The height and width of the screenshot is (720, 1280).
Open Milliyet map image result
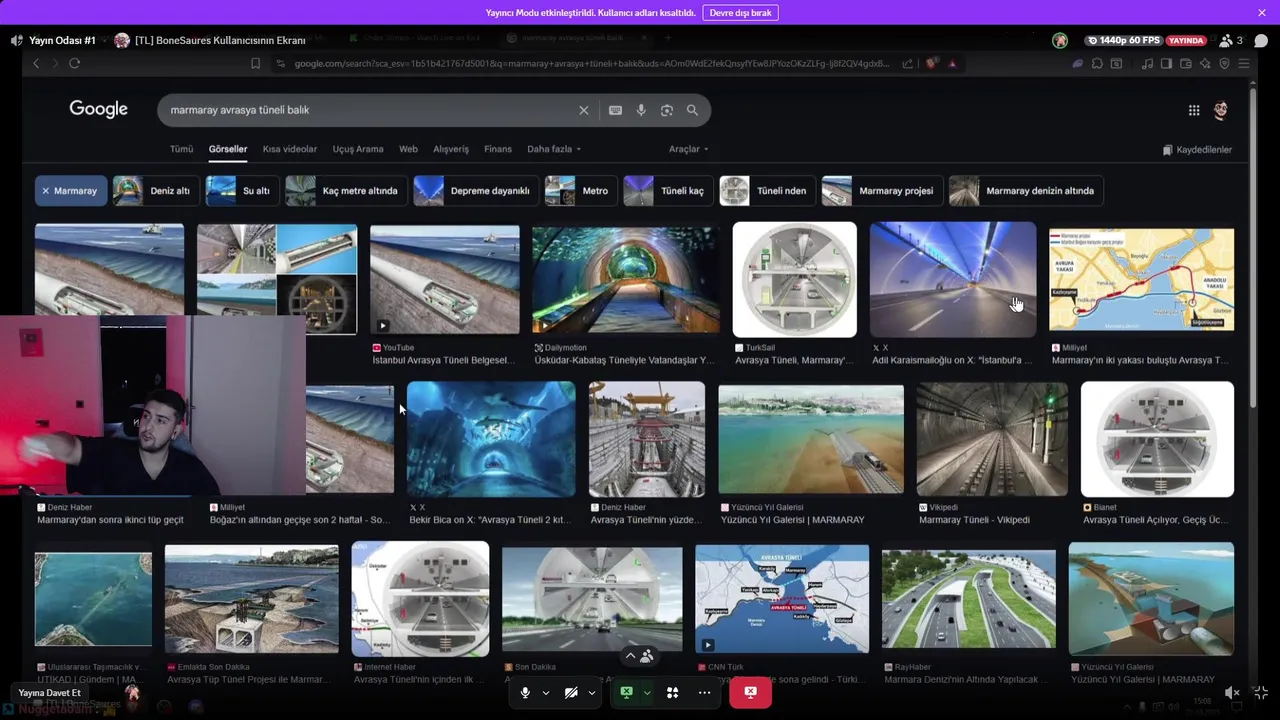(1141, 279)
